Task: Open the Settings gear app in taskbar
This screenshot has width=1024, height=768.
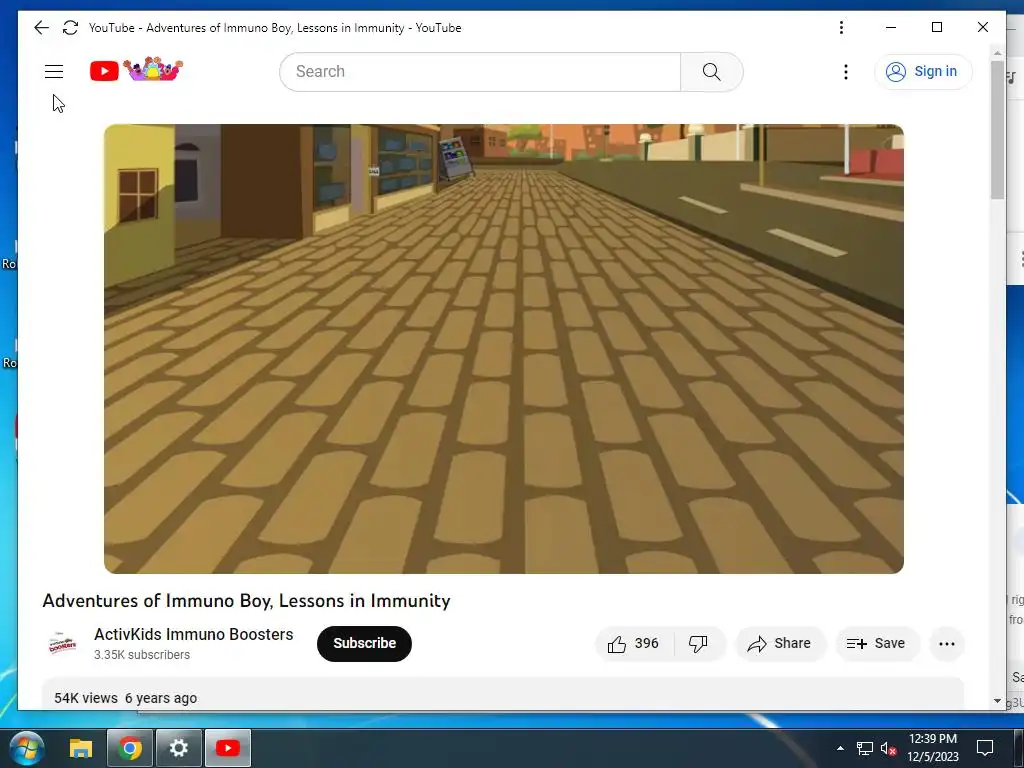Action: [178, 748]
